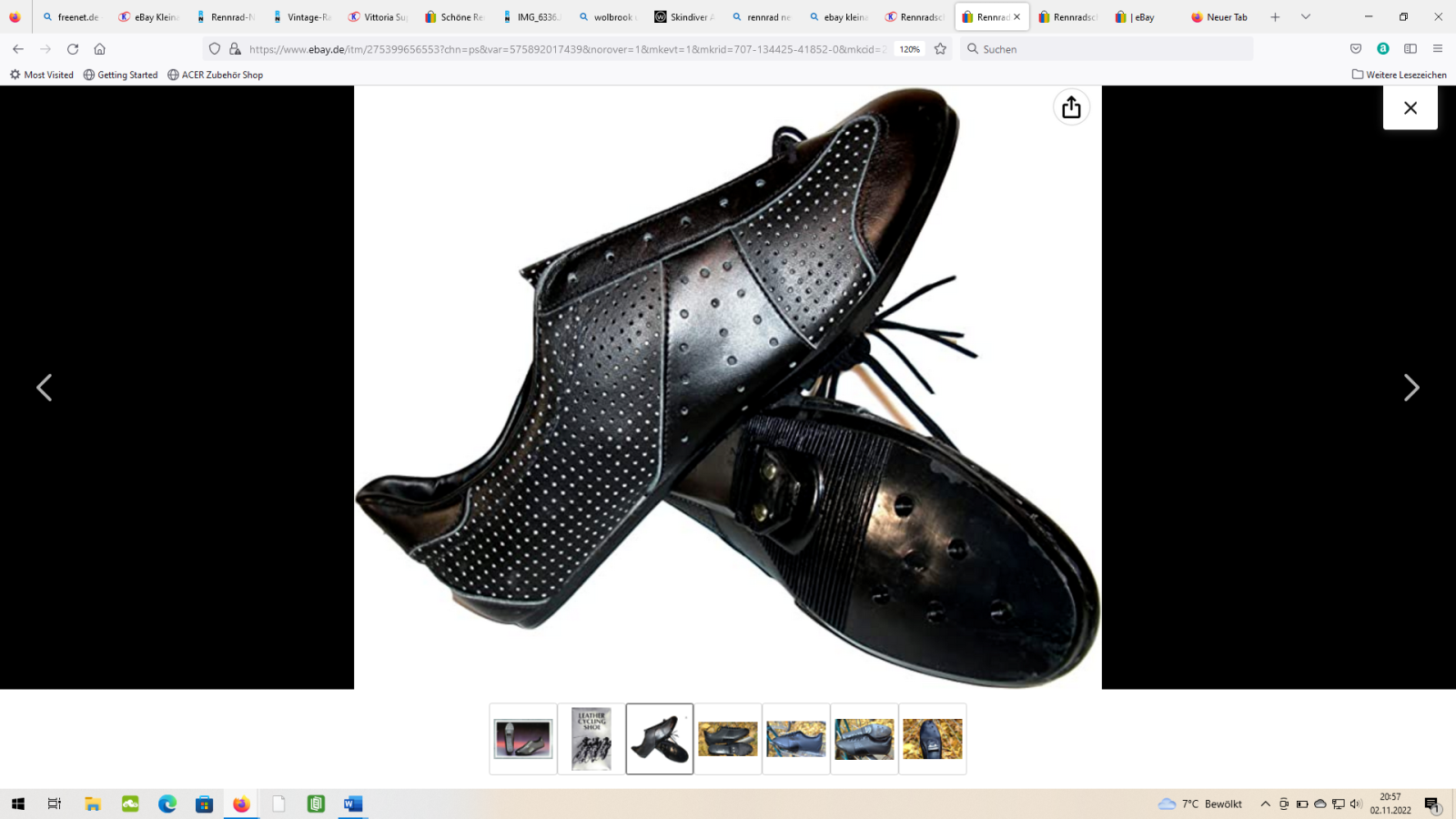Expand list all tabs chevron
1456x819 pixels.
tap(1306, 17)
